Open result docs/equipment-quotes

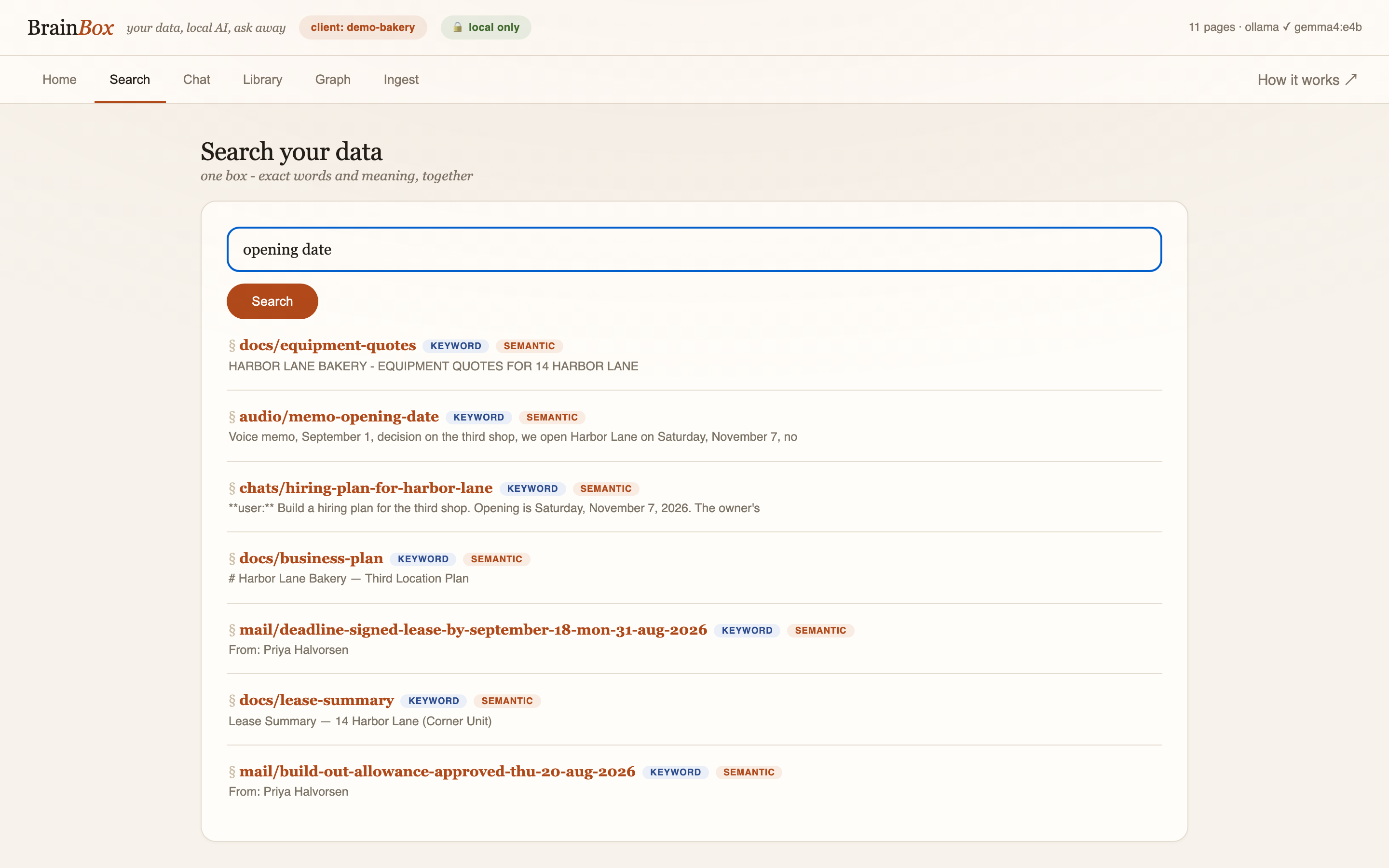(x=327, y=345)
